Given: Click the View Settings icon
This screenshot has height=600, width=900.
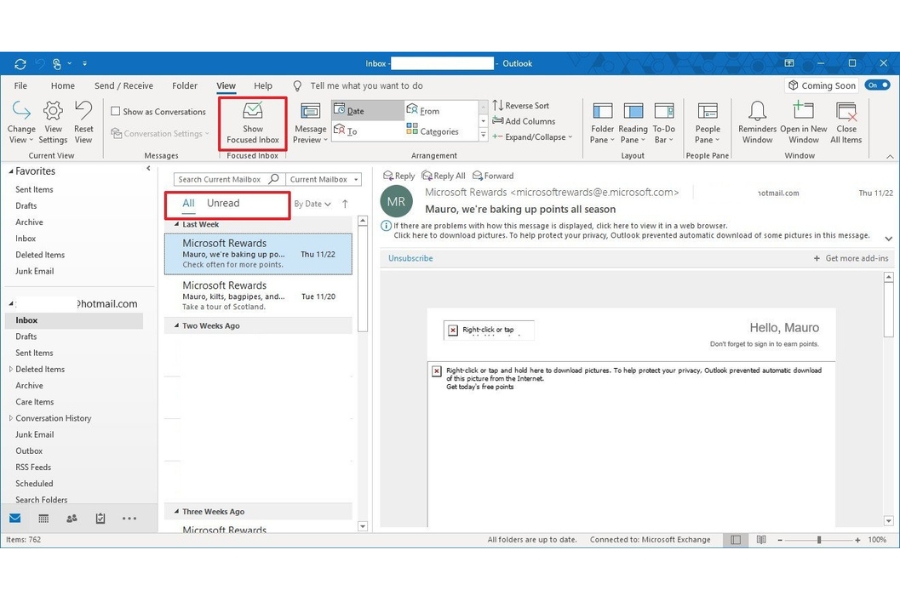Looking at the screenshot, I should 53,120.
